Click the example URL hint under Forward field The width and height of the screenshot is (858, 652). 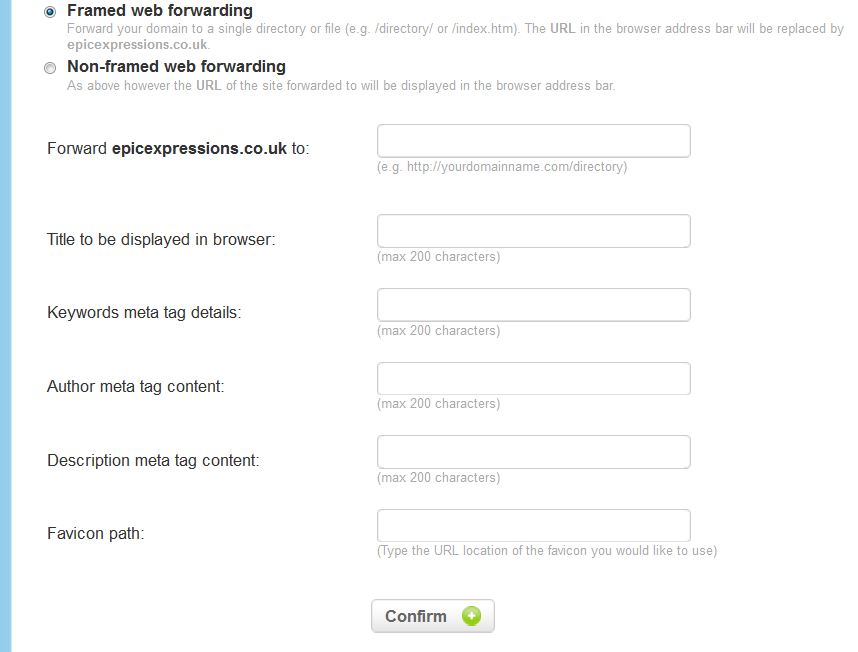(502, 167)
